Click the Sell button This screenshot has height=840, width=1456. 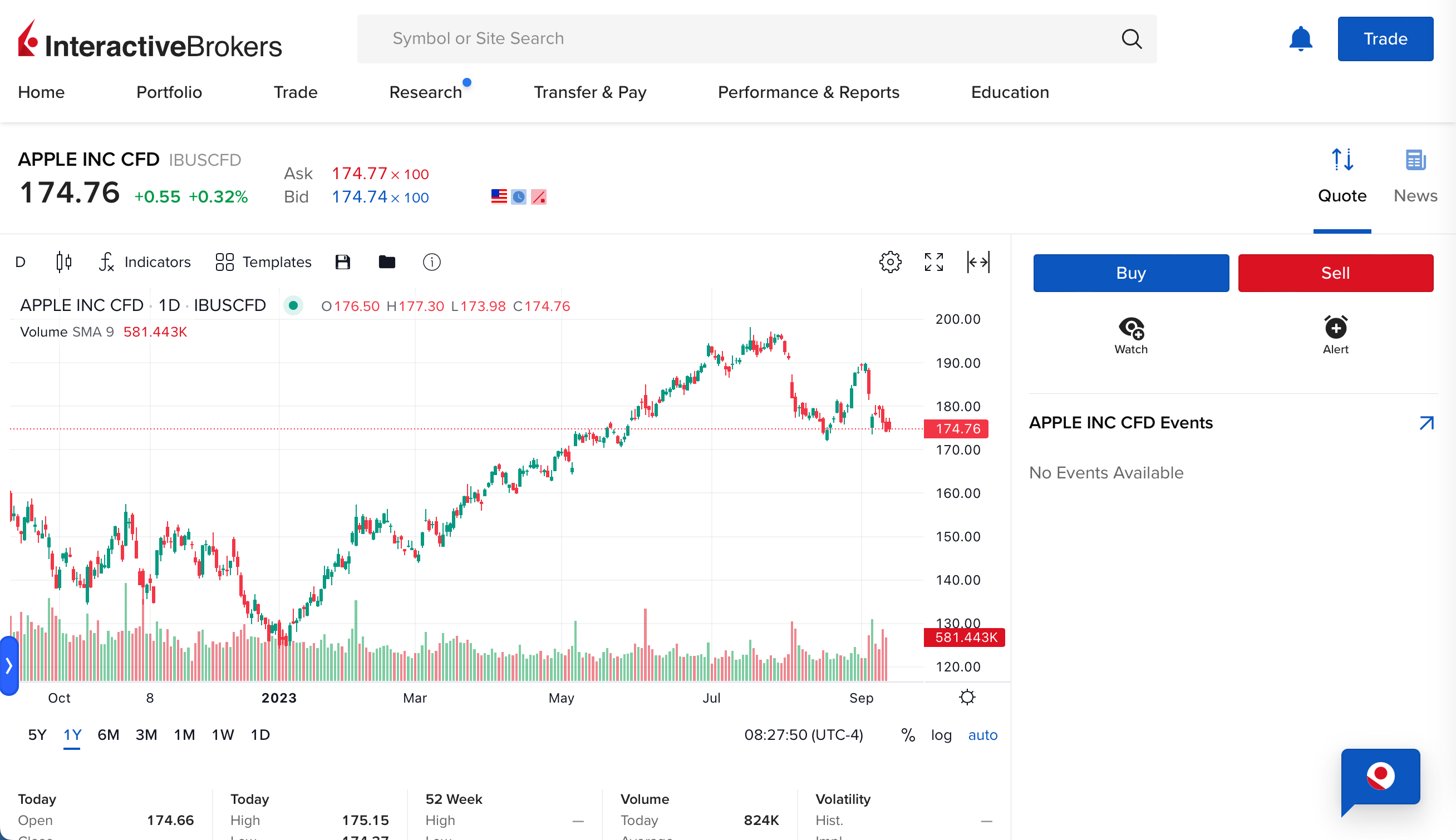point(1335,273)
